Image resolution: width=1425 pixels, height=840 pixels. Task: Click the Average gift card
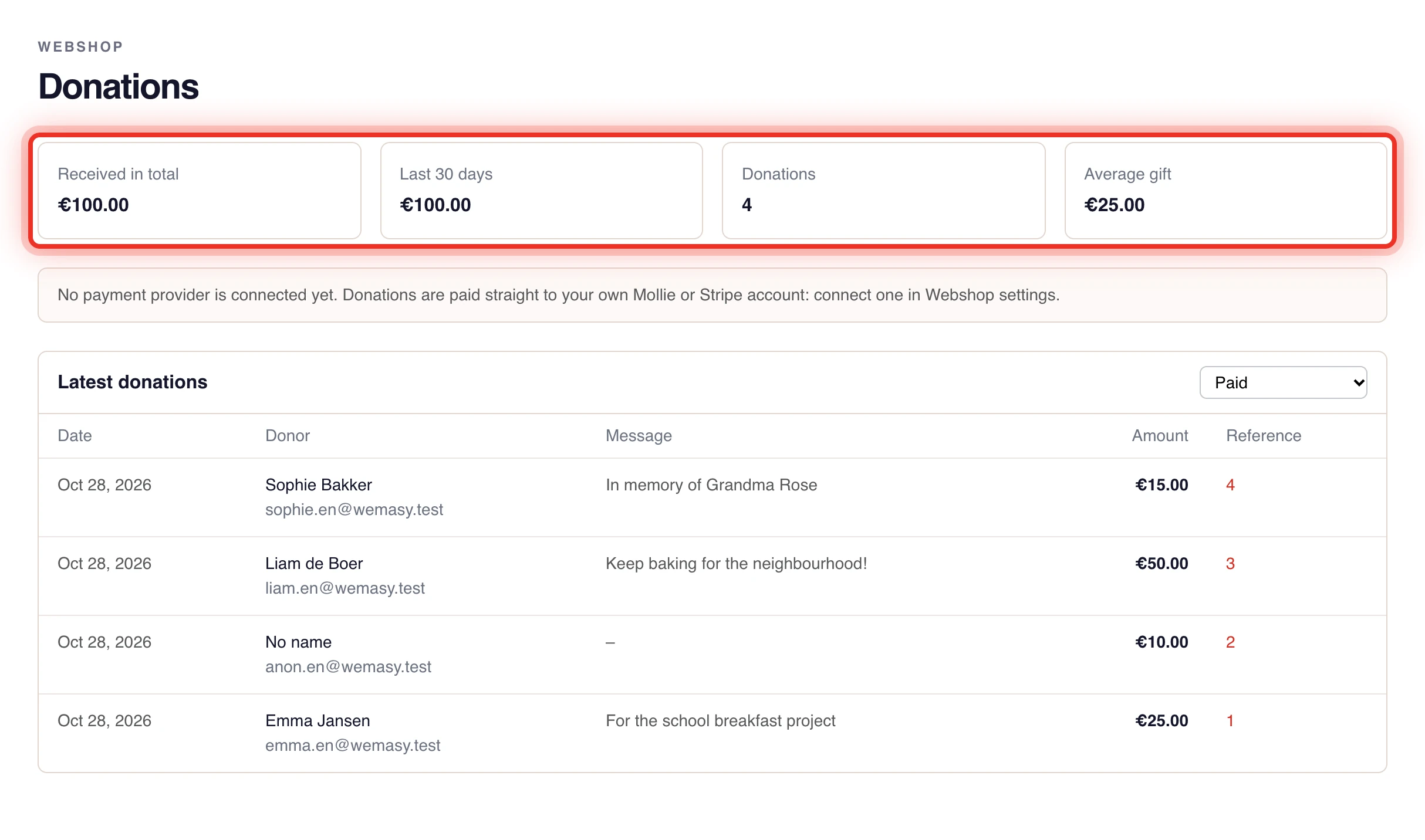point(1226,191)
